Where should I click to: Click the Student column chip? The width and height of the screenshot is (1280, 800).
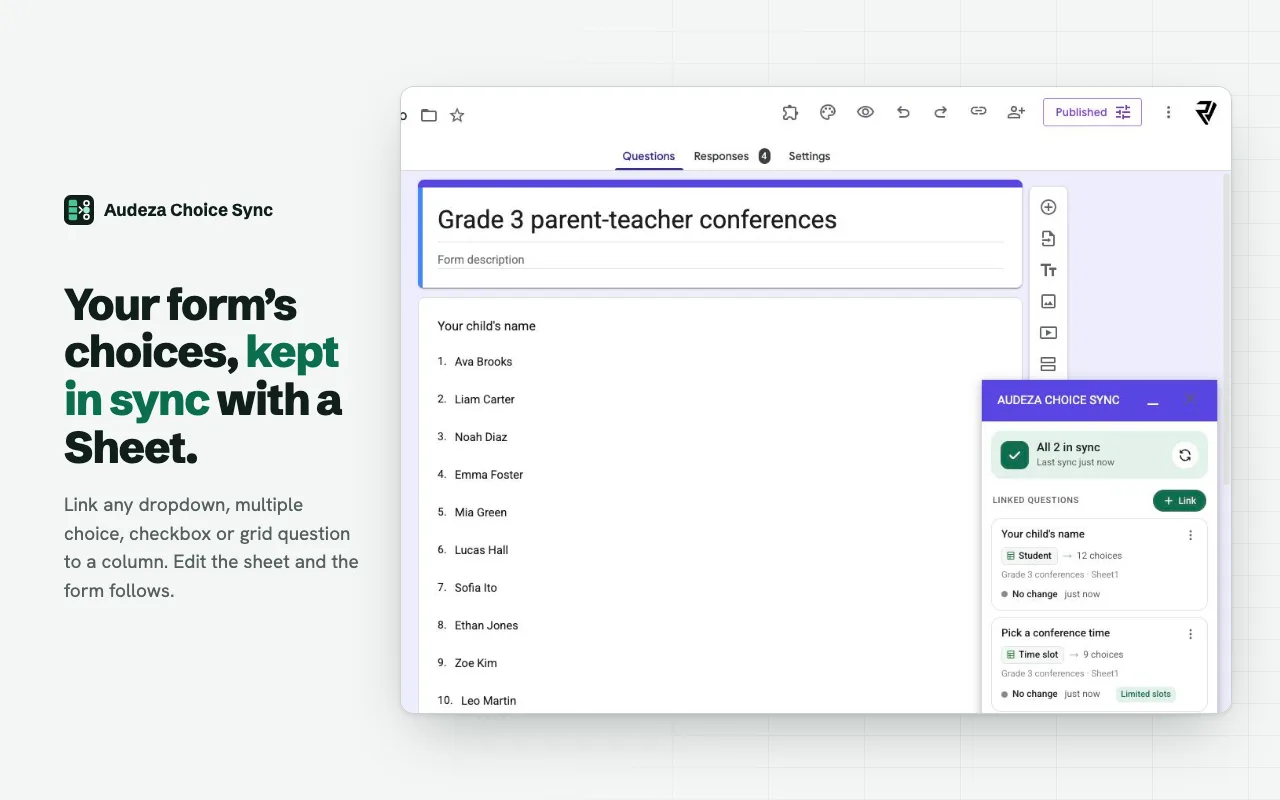(1029, 556)
